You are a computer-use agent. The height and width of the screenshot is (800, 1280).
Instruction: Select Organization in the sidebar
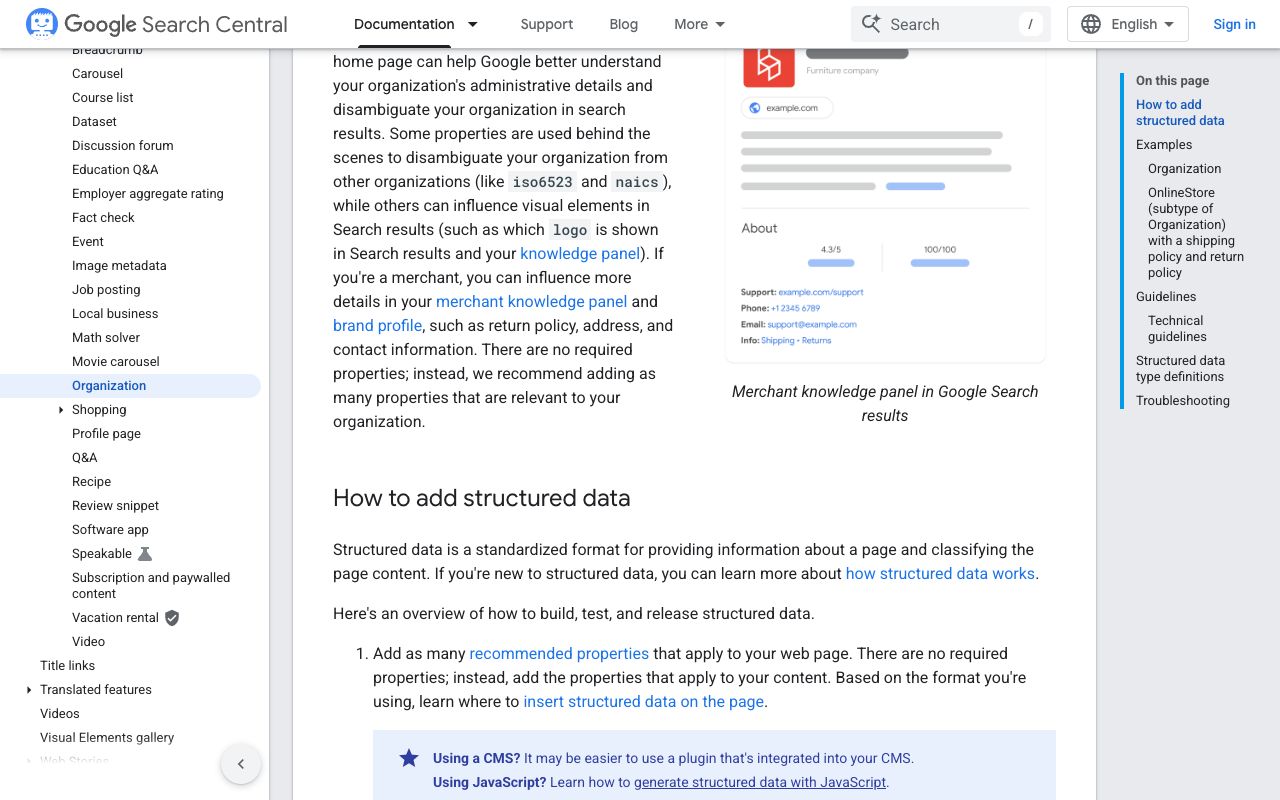tap(109, 386)
